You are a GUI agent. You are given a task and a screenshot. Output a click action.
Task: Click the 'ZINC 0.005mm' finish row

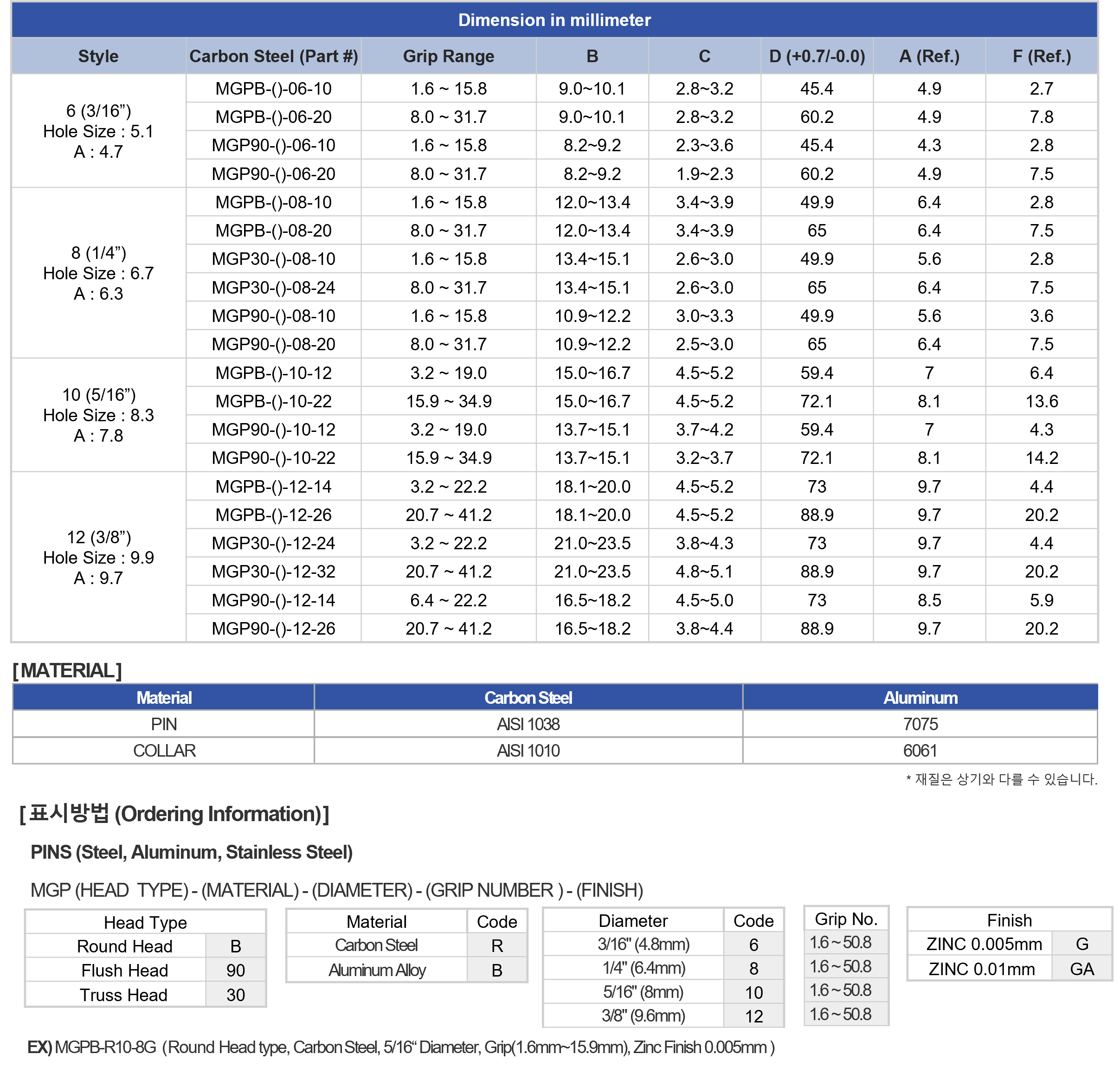tap(1009, 945)
